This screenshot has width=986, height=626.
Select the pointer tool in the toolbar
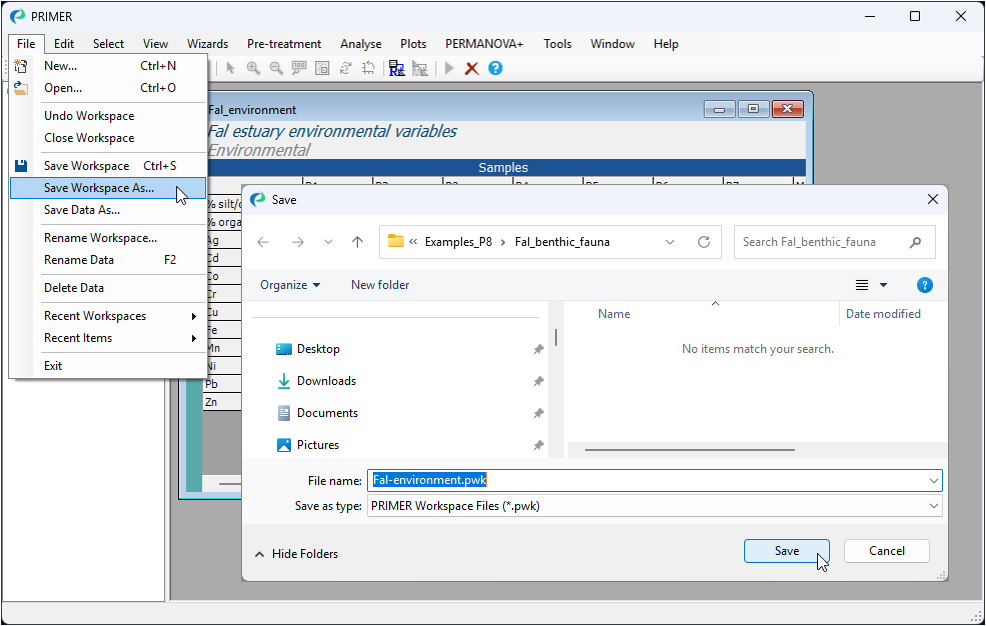(230, 68)
